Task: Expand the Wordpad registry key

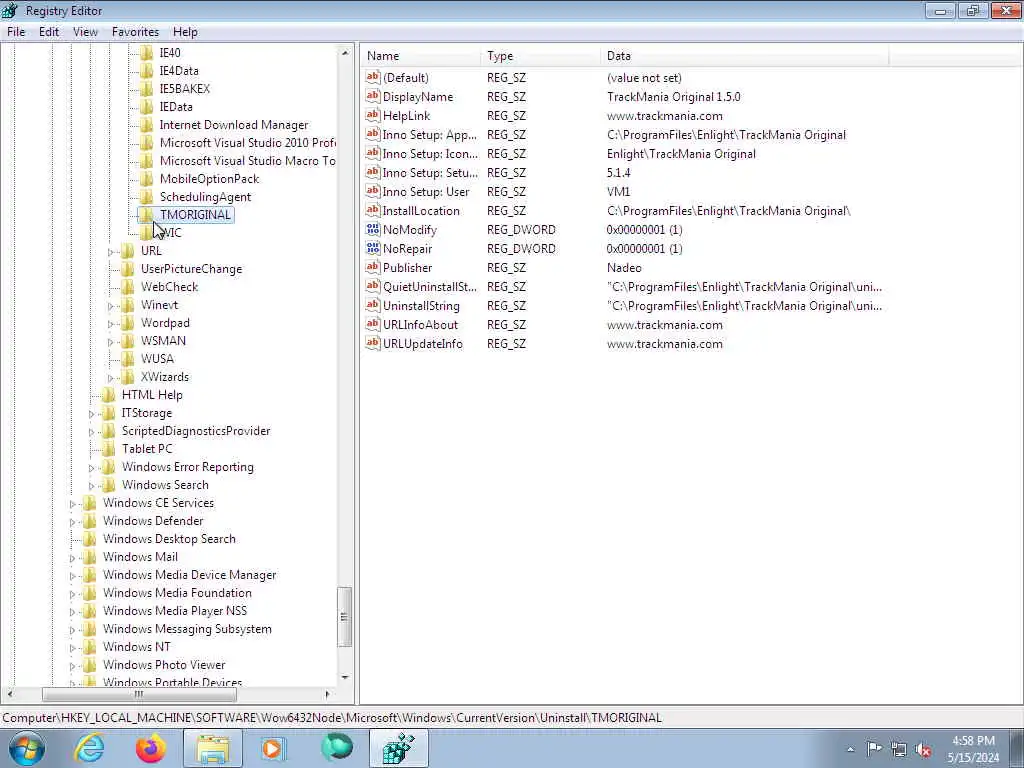Action: point(110,323)
